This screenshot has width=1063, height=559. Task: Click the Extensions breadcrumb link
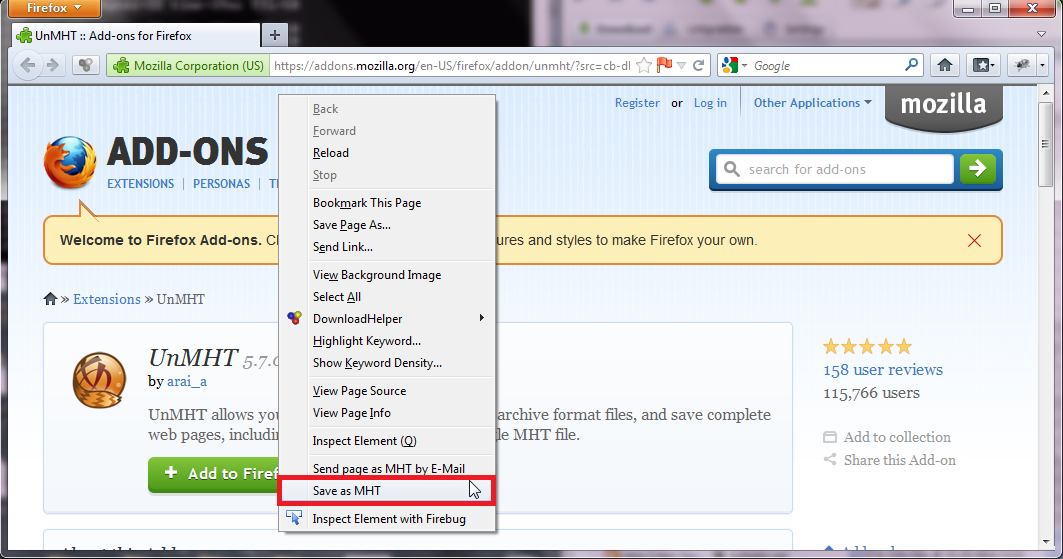point(106,299)
